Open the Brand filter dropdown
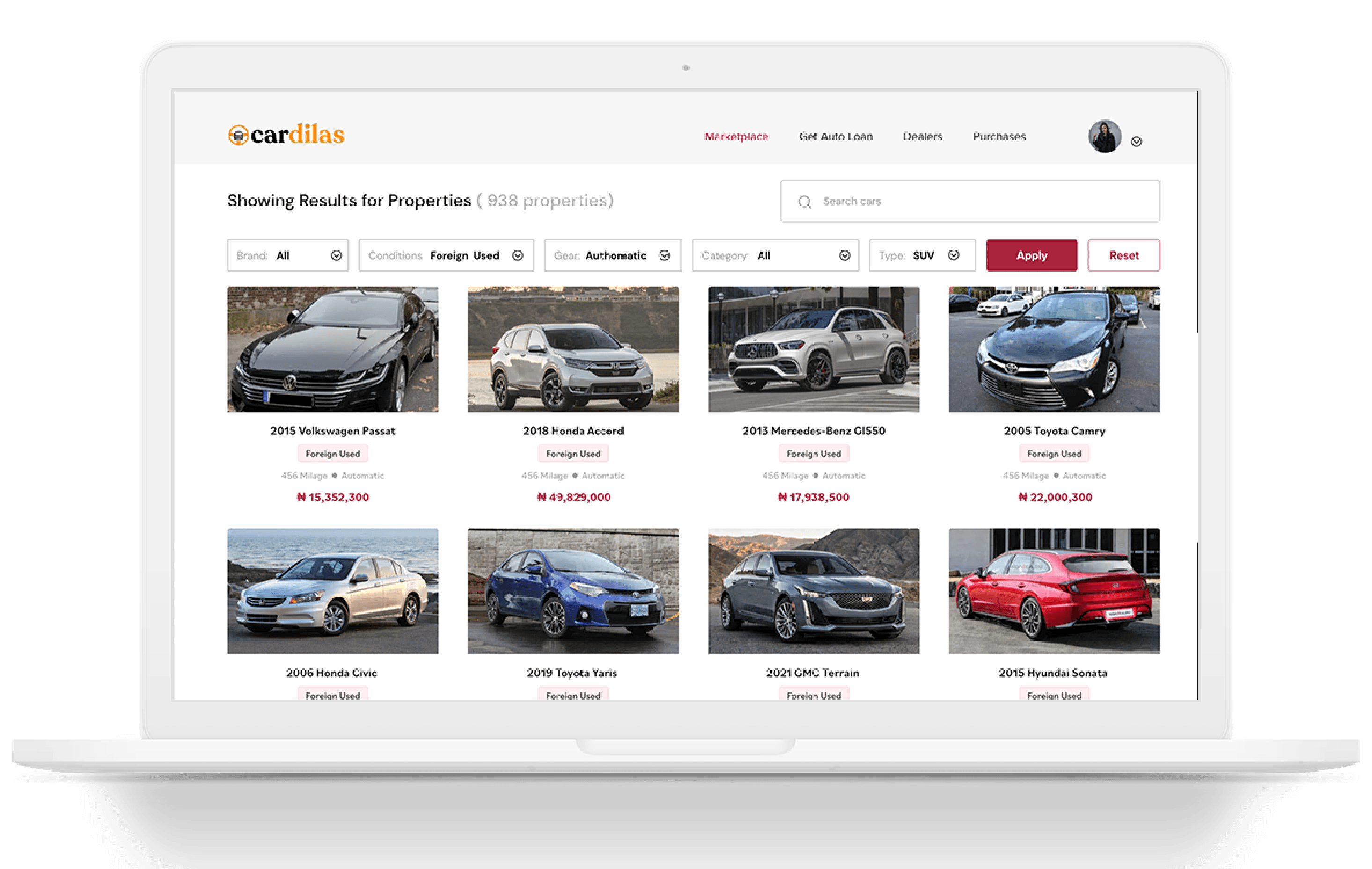The height and width of the screenshot is (869, 1372). point(288,255)
